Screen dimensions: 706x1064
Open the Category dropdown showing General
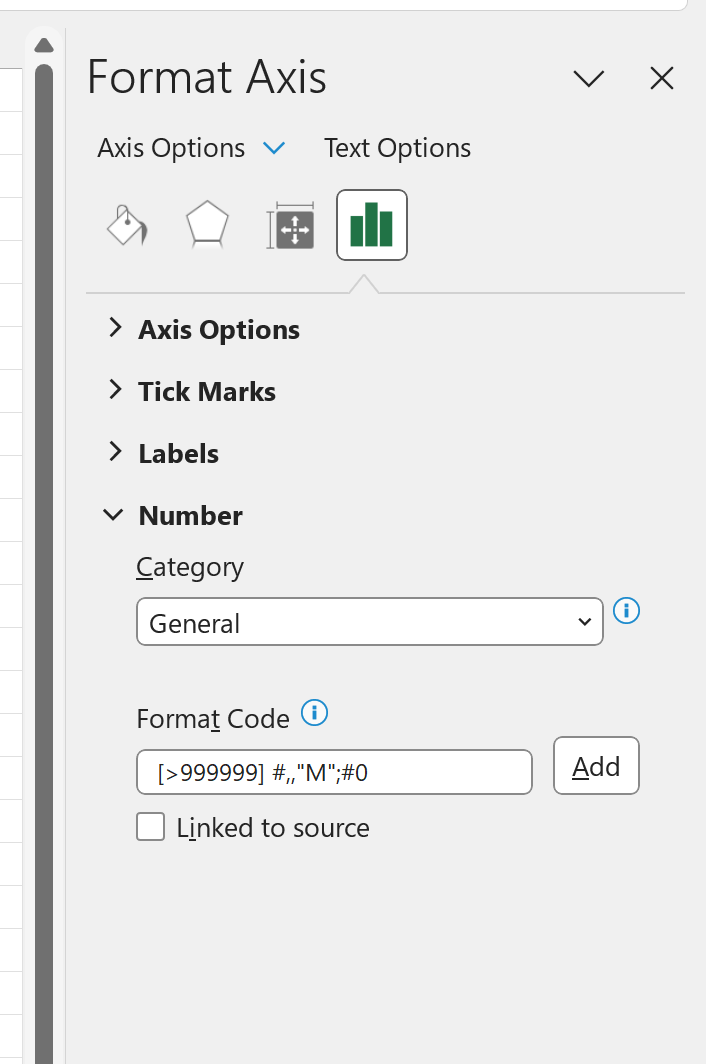click(369, 621)
